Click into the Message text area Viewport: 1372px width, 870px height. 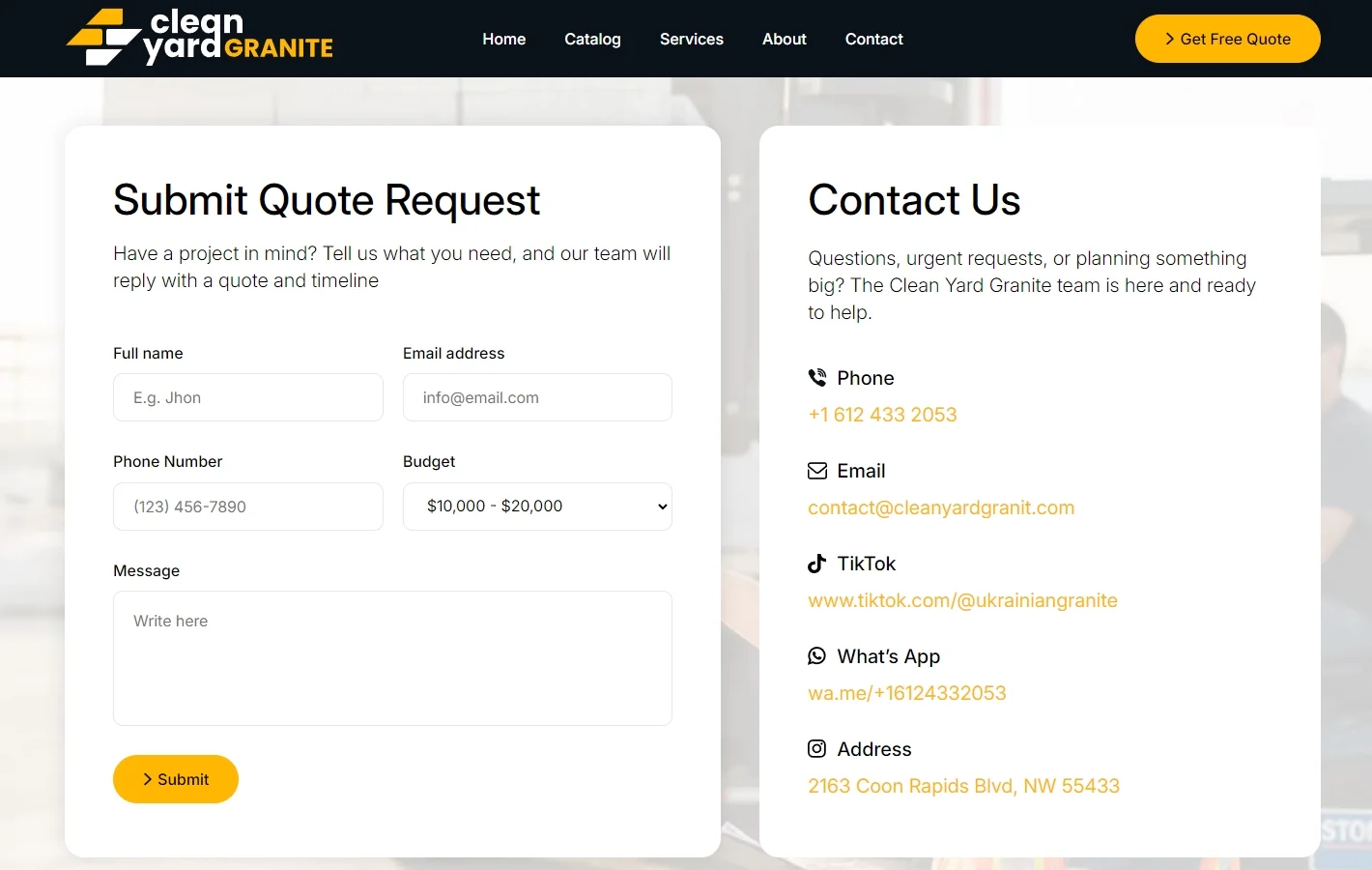pyautogui.click(x=392, y=658)
